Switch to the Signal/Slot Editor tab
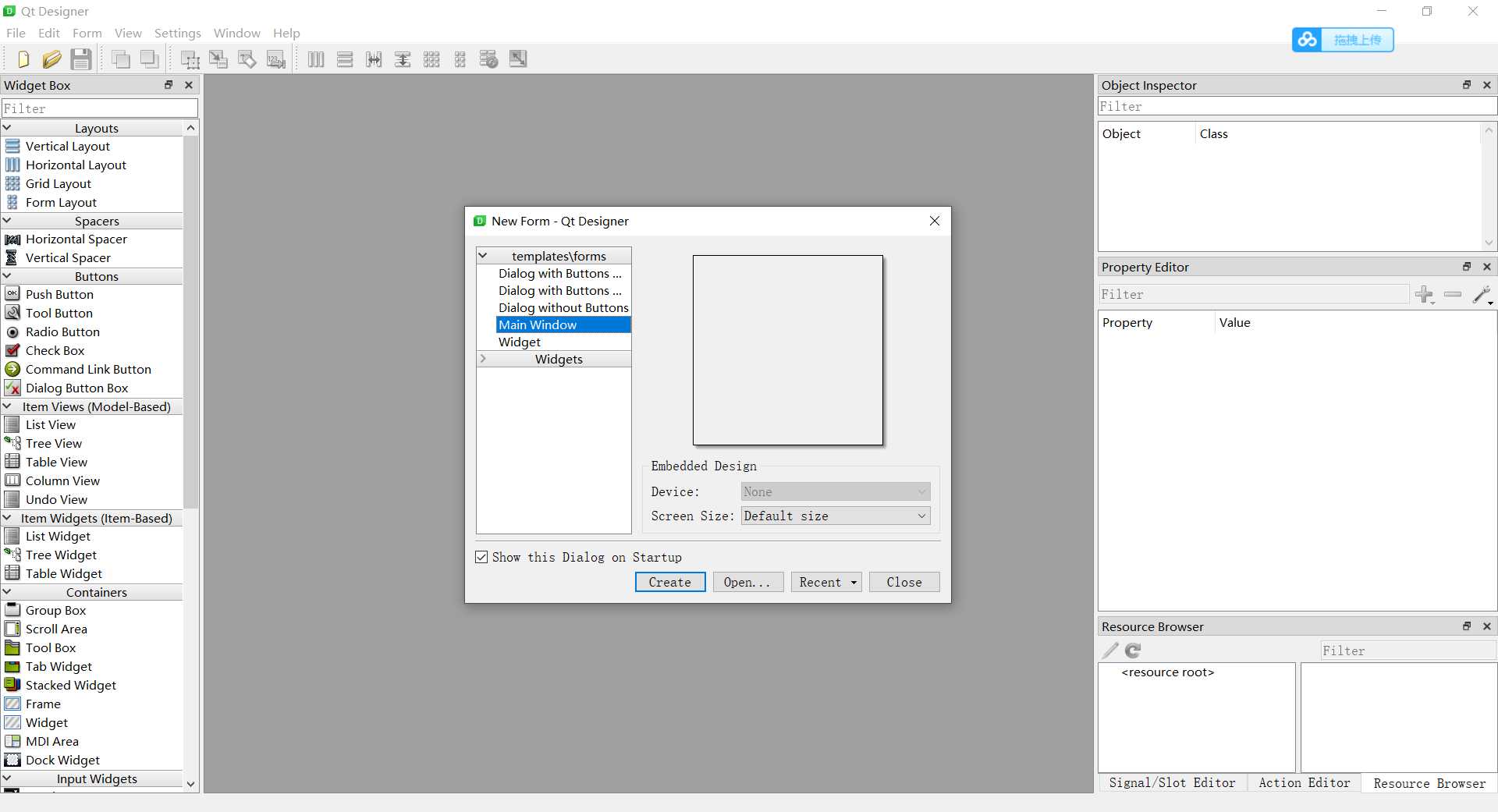1498x812 pixels. click(1173, 783)
